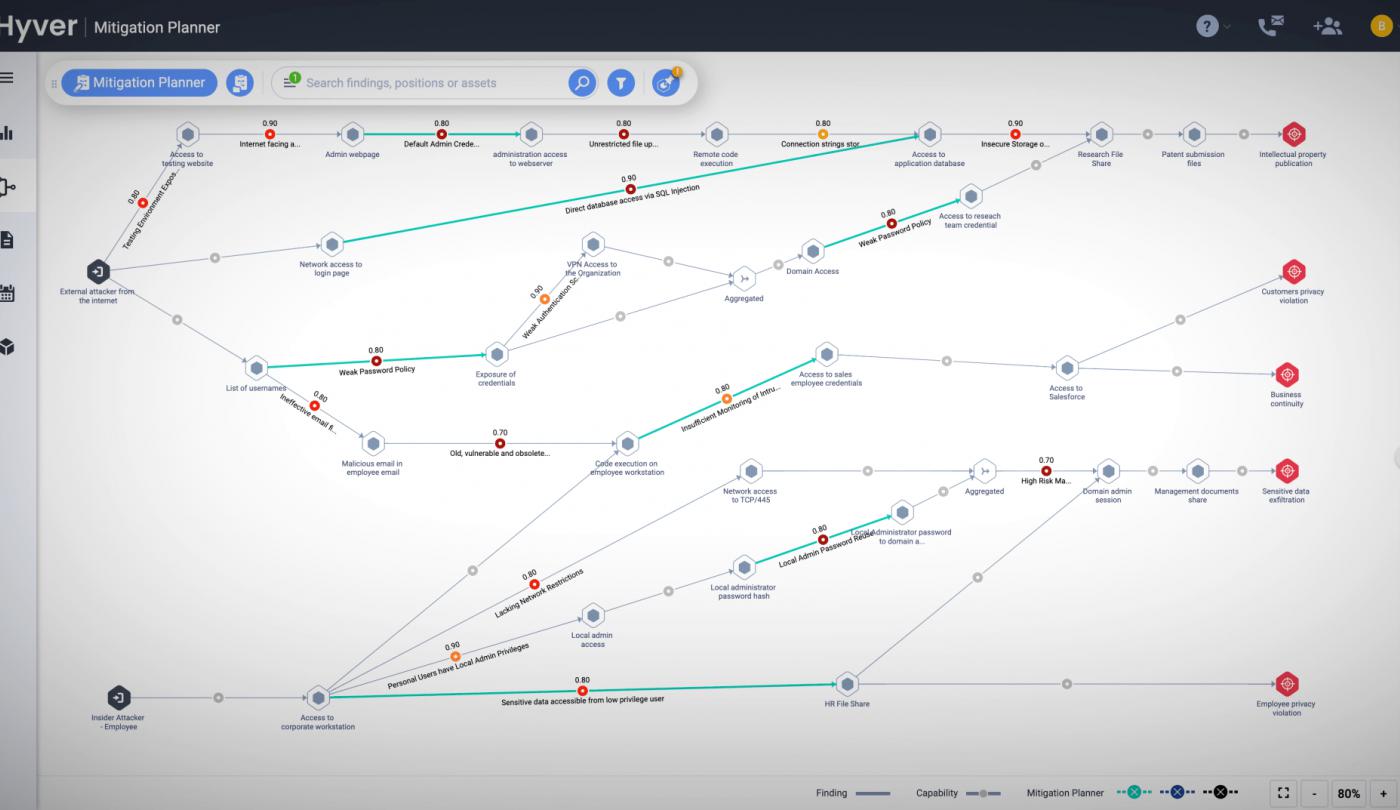1400x810 pixels.
Task: Click the Default Admin Crede... finding marker
Action: coord(441,134)
